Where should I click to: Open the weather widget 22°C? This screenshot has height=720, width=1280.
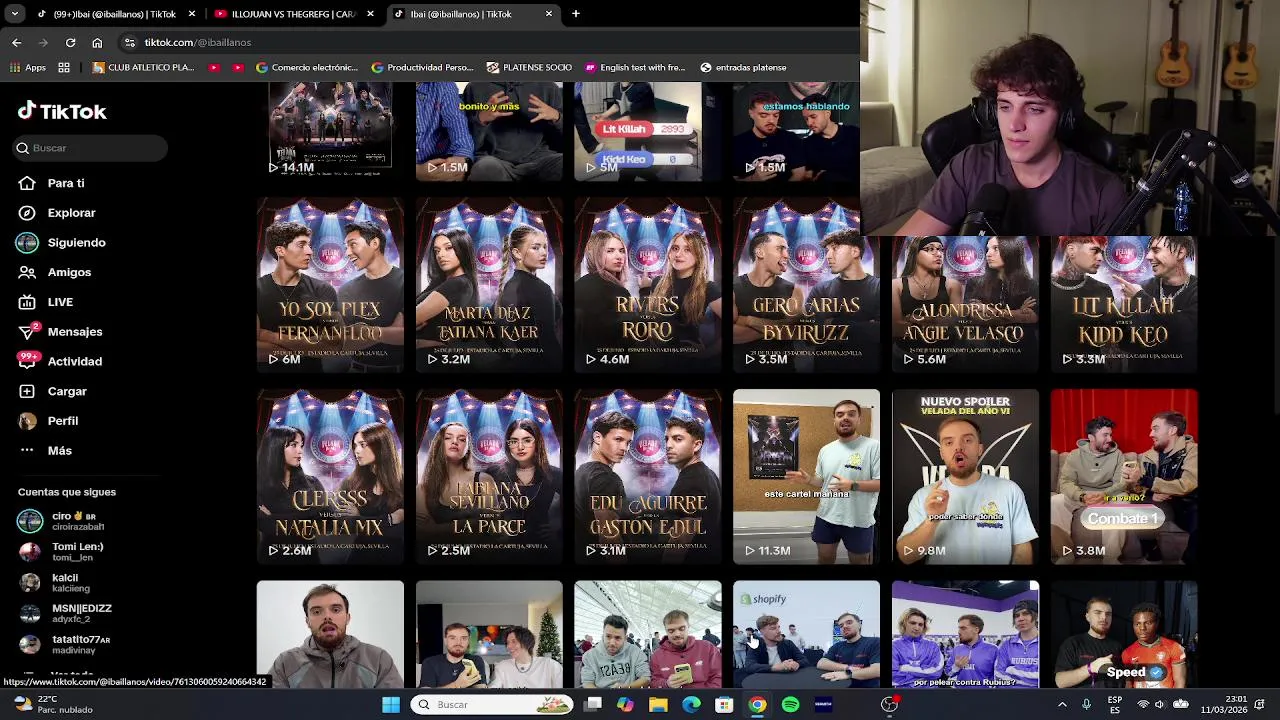click(52, 704)
